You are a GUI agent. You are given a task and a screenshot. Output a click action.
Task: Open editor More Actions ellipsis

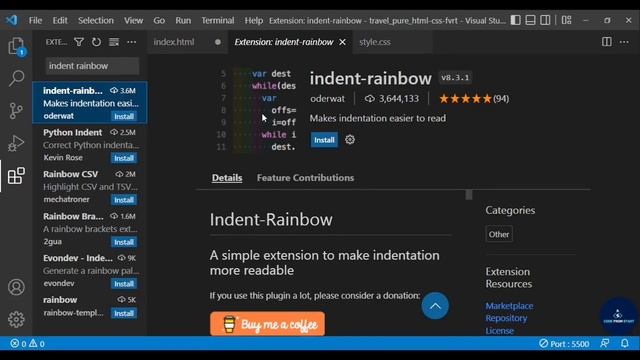point(624,42)
